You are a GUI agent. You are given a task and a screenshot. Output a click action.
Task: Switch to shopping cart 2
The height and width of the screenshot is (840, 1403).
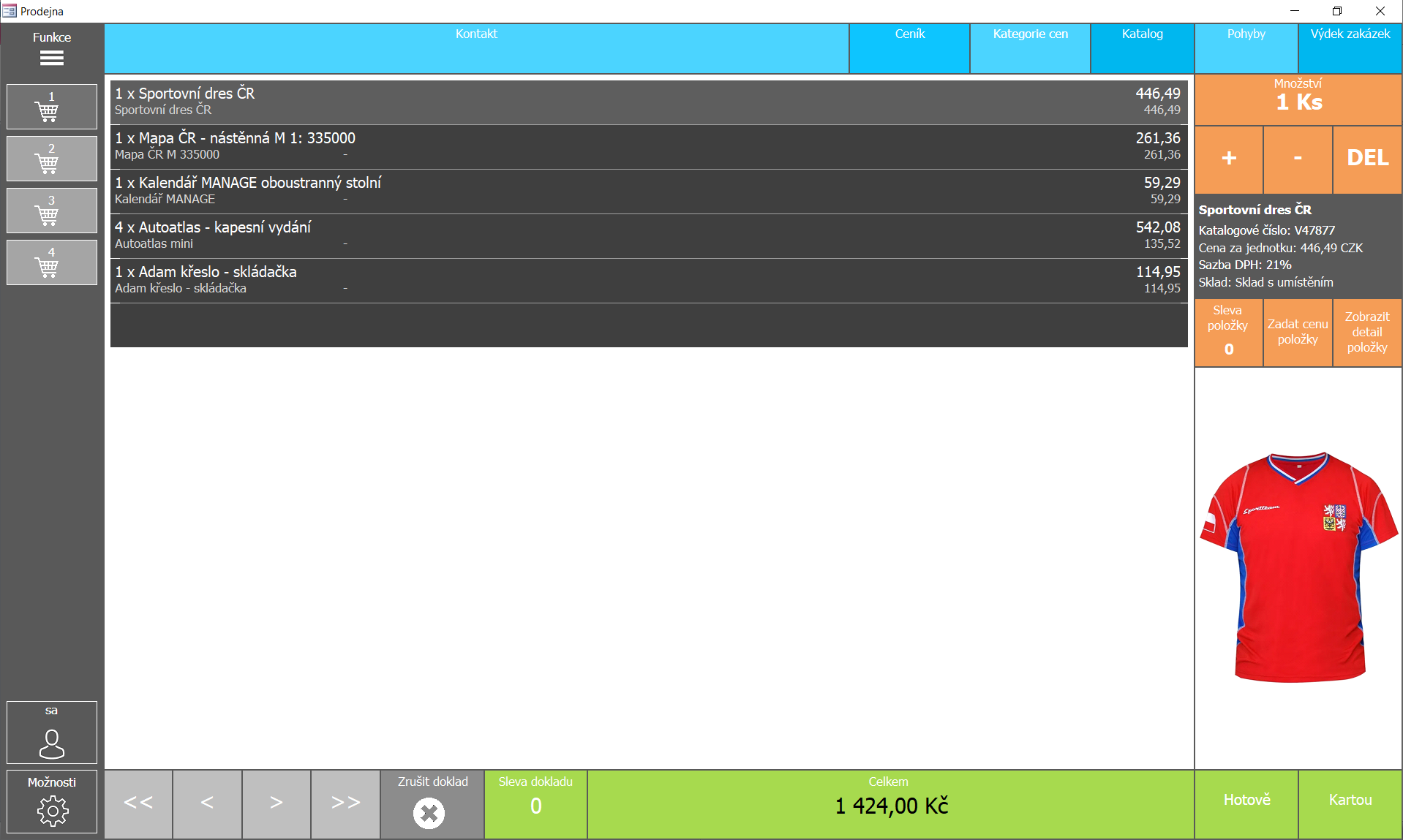tap(51, 159)
